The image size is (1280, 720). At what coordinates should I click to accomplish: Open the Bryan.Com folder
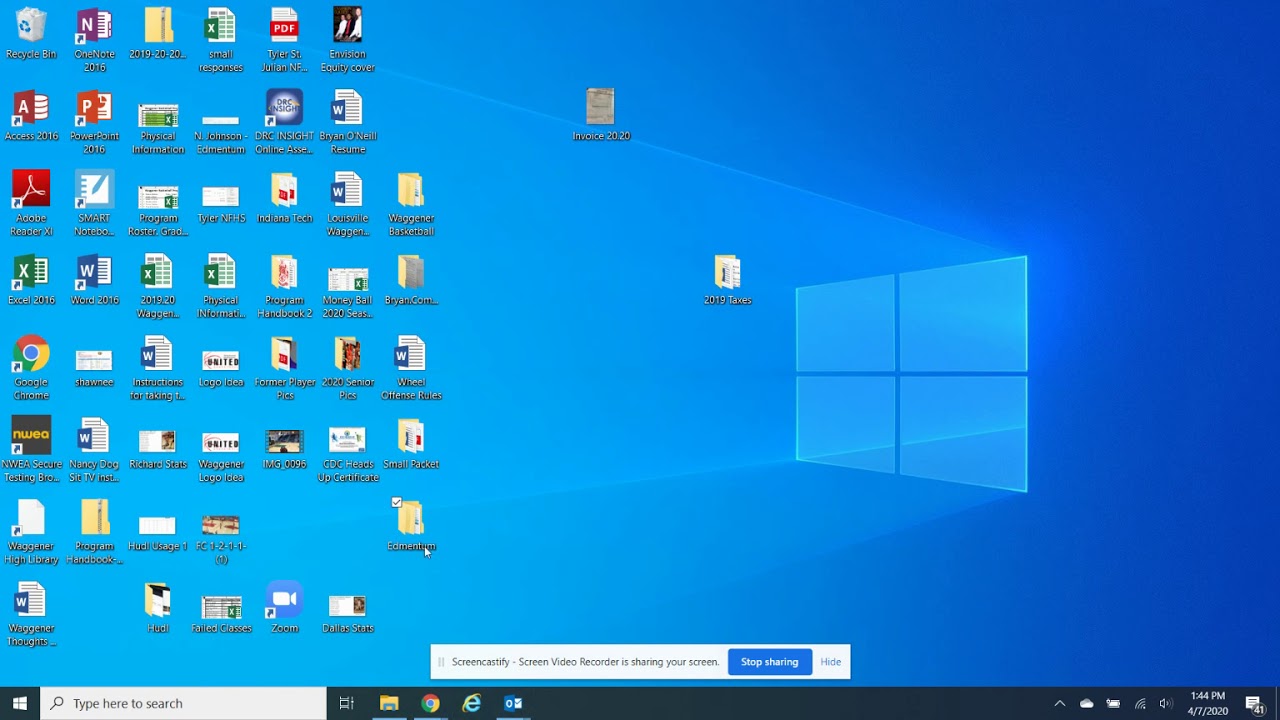tap(411, 280)
